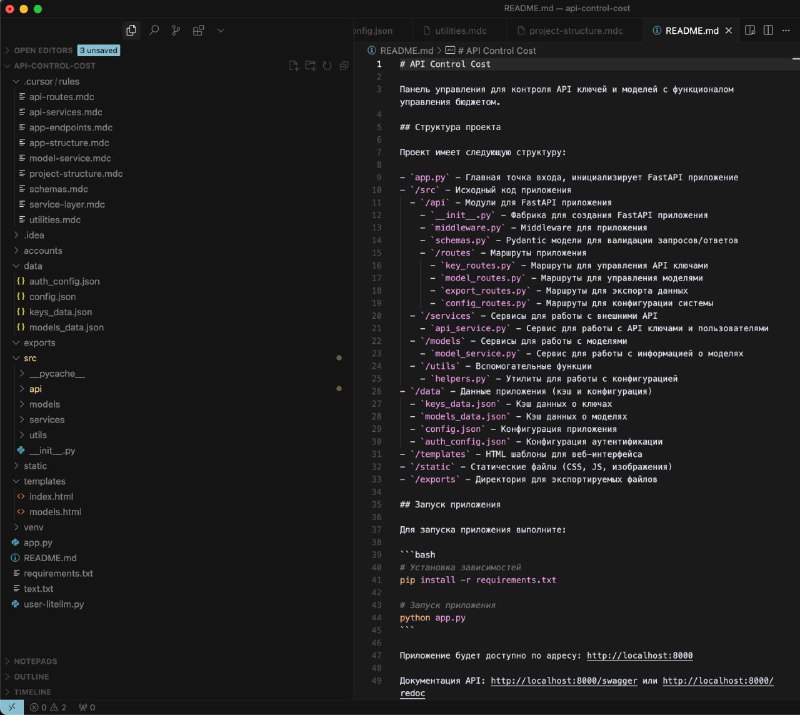Image resolution: width=800 pixels, height=715 pixels.
Task: Click the '3 unsaved' badge
Action: pyautogui.click(x=98, y=50)
